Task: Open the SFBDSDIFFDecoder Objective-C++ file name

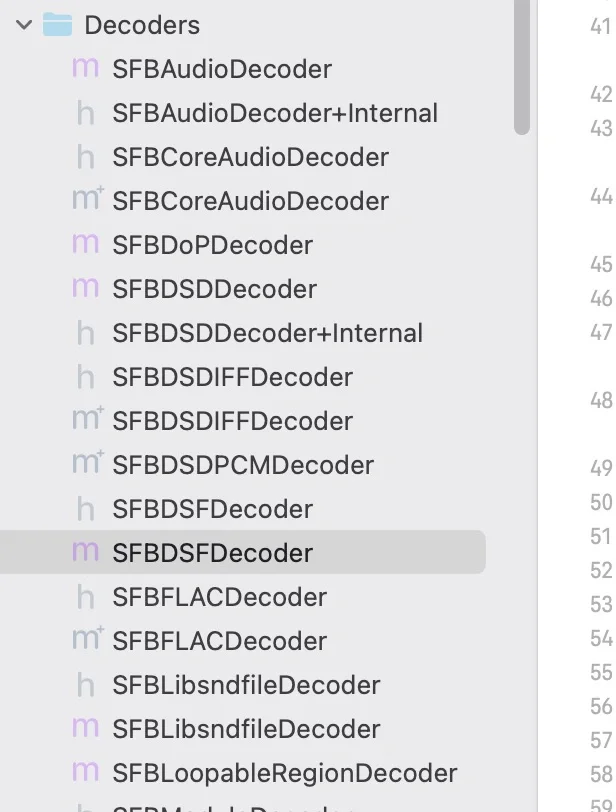Action: 232,421
